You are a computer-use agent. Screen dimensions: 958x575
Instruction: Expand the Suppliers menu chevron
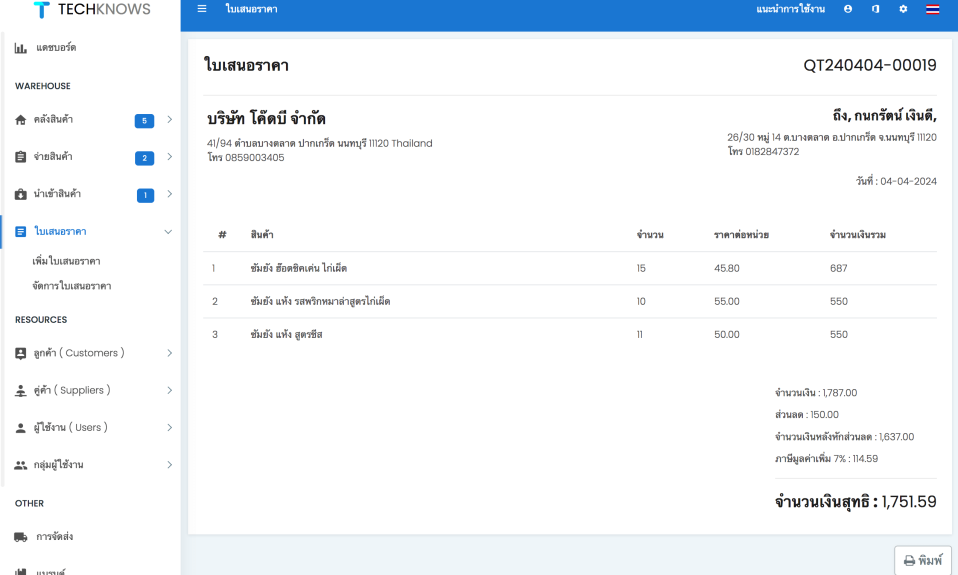[169, 390]
